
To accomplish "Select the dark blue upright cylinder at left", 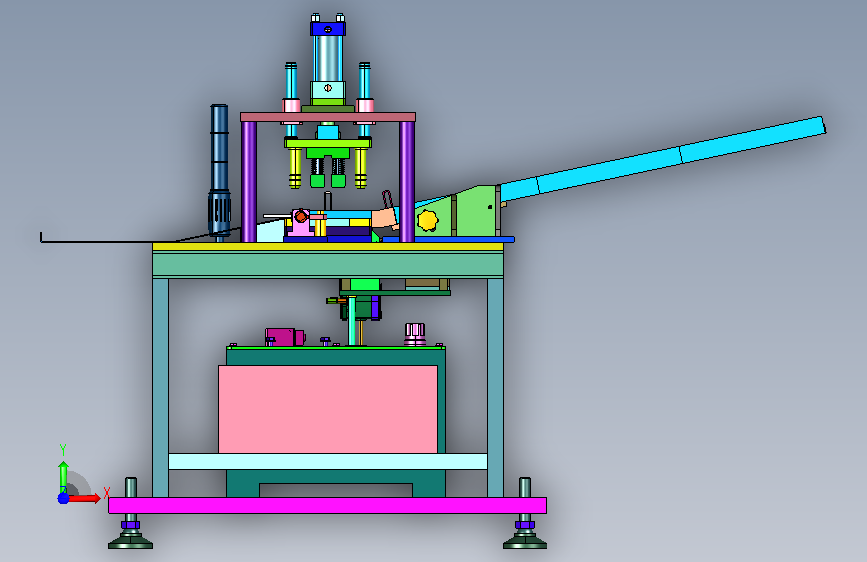I will tap(220, 171).
